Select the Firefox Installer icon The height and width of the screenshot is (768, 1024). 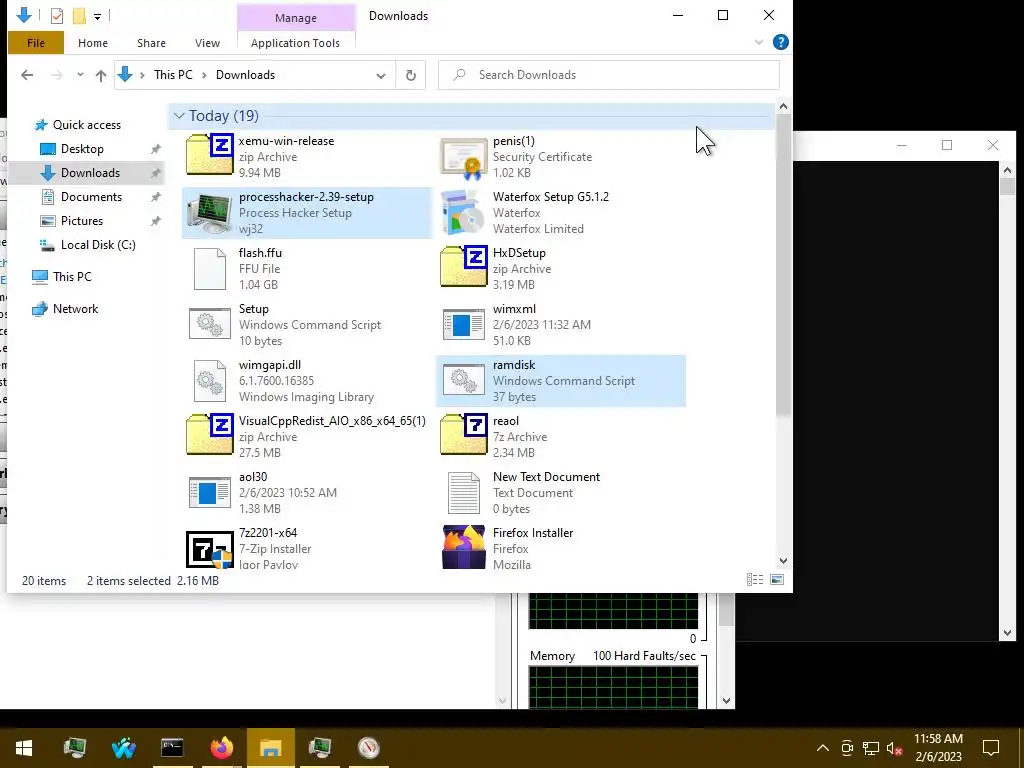tap(464, 547)
